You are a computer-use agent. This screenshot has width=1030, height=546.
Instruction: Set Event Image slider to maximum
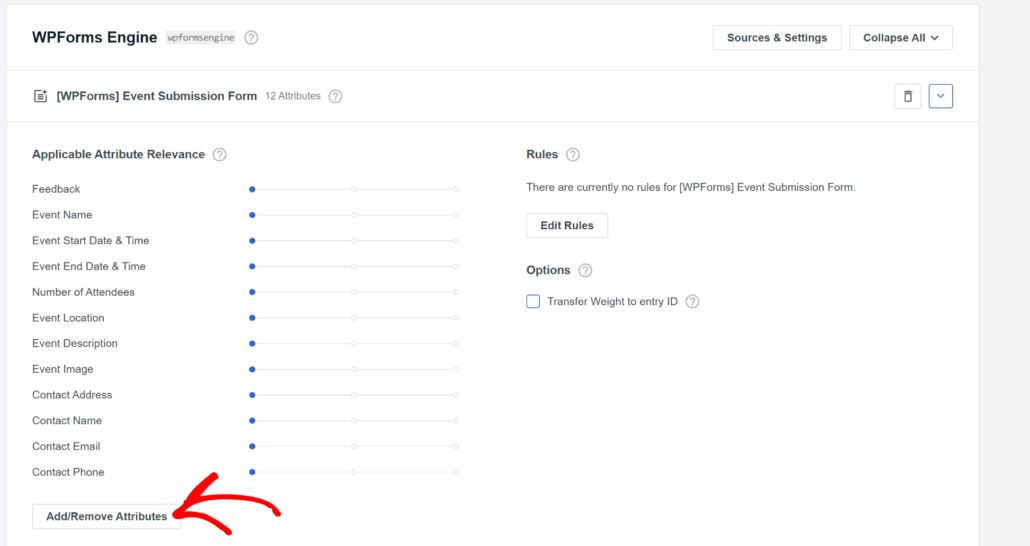pos(456,369)
